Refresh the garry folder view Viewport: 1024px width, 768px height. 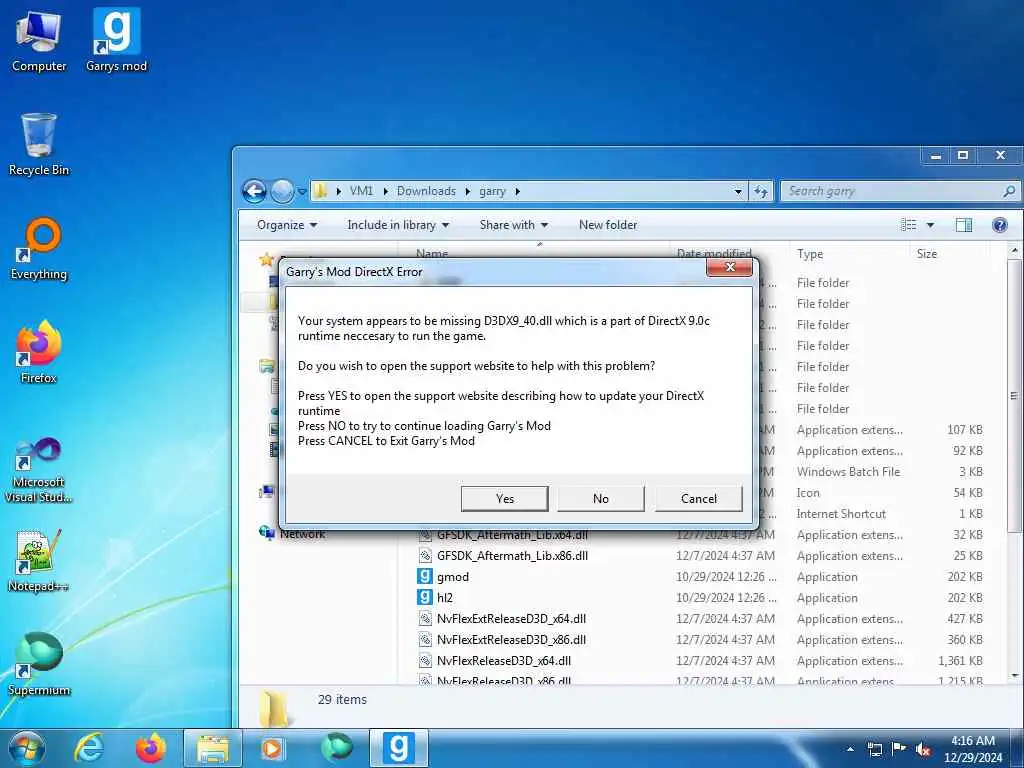761,191
